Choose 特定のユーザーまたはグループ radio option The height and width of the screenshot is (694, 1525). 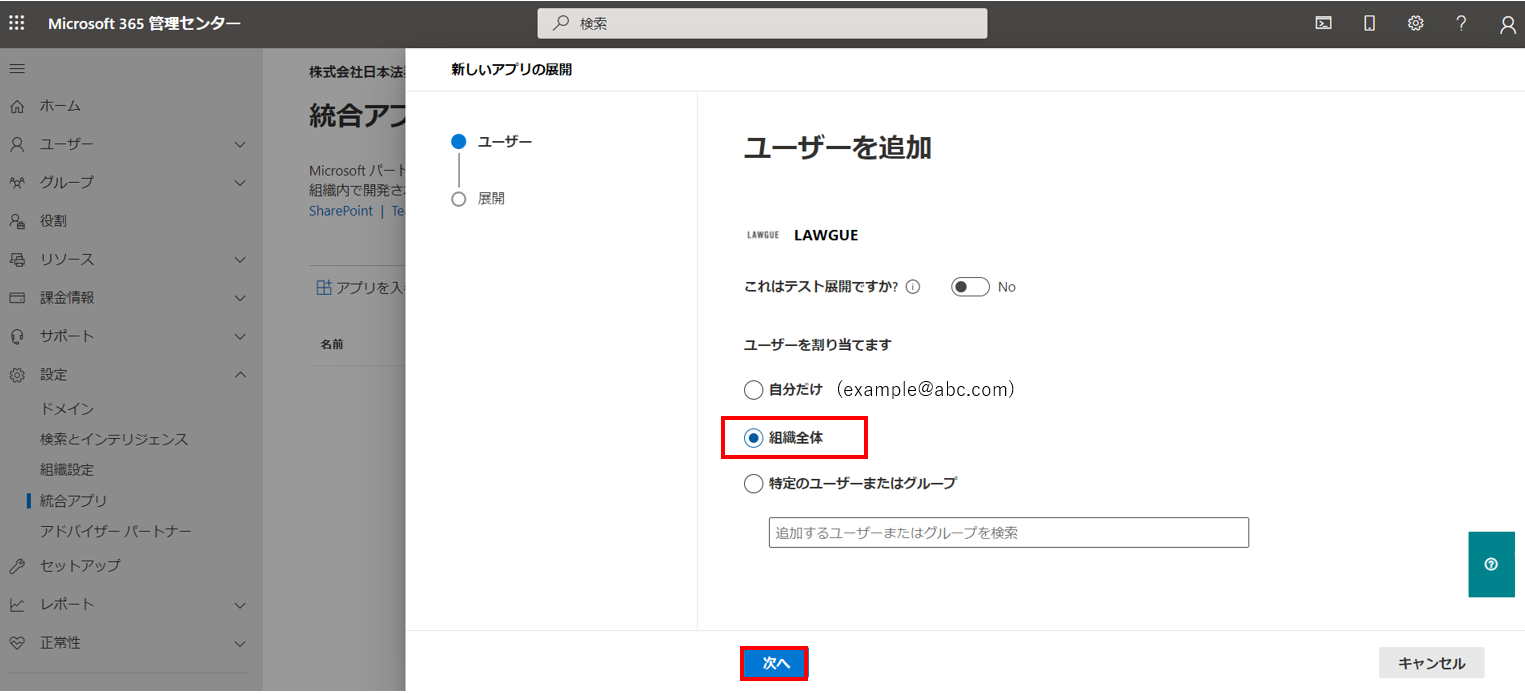point(753,484)
